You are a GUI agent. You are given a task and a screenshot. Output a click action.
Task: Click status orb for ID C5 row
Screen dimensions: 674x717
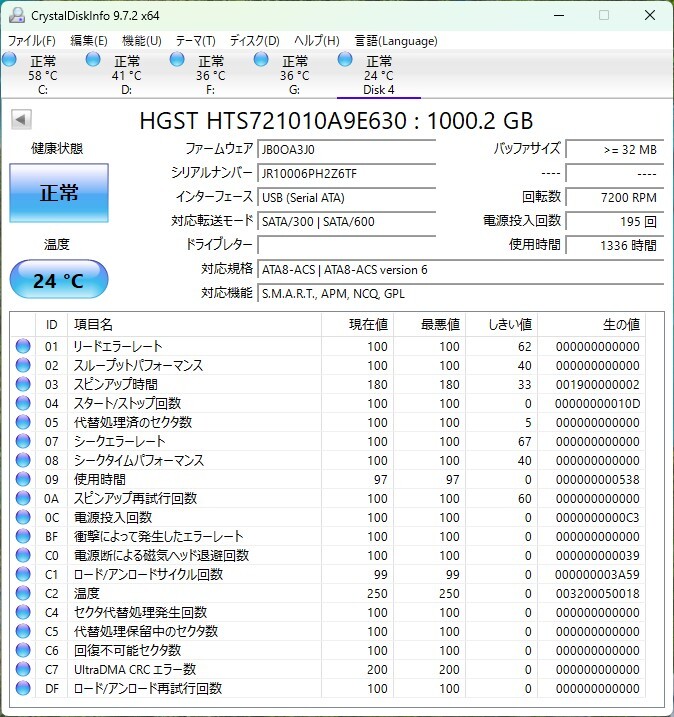pyautogui.click(x=23, y=631)
